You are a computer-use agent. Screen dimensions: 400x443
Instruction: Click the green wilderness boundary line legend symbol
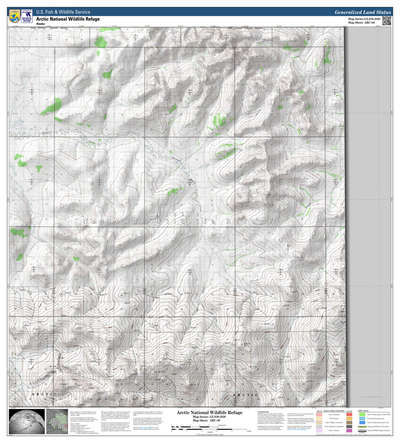362,427
